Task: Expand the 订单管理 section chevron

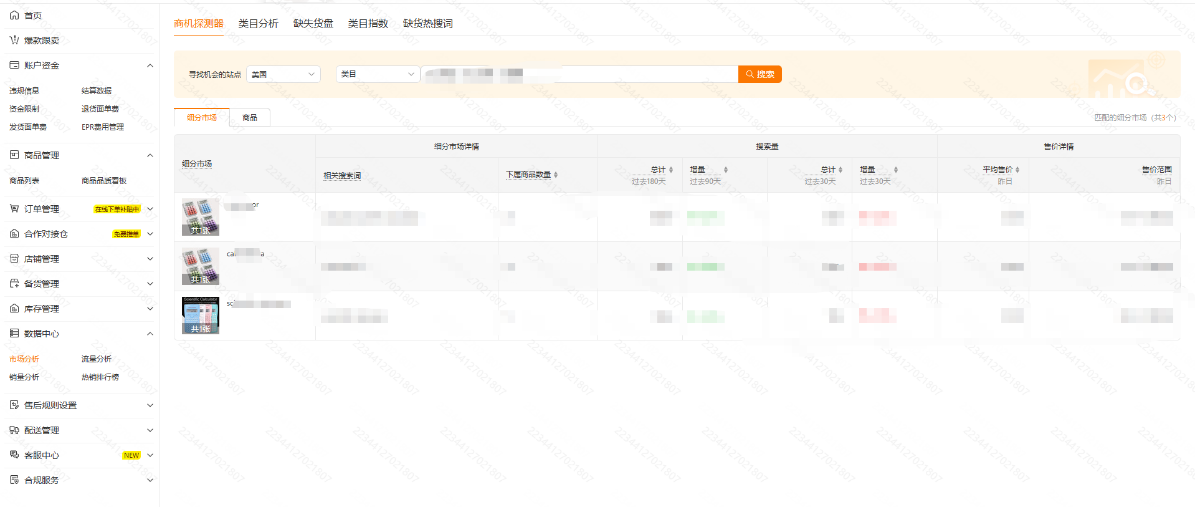Action: pyautogui.click(x=150, y=208)
